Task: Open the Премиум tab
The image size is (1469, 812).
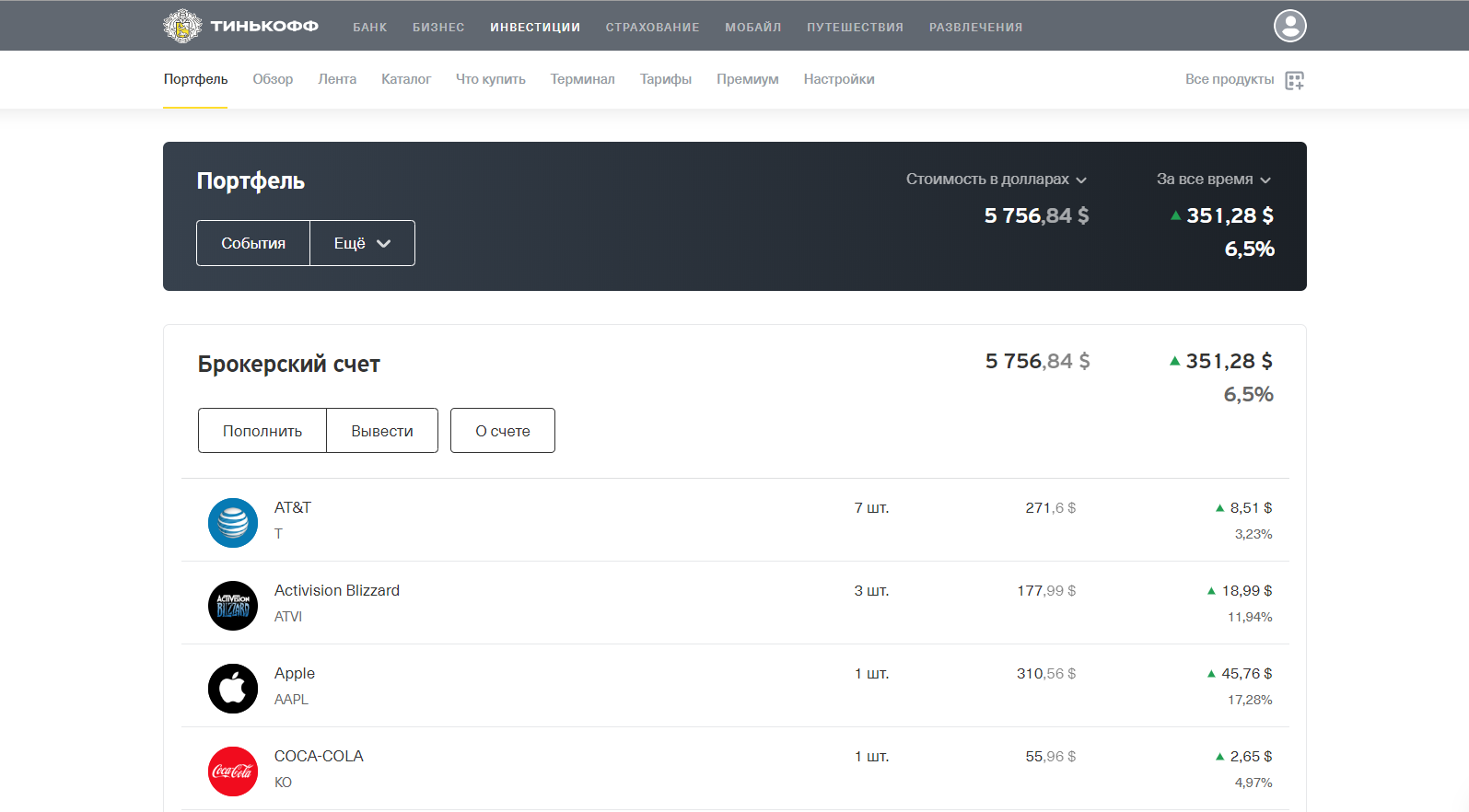Action: [748, 79]
